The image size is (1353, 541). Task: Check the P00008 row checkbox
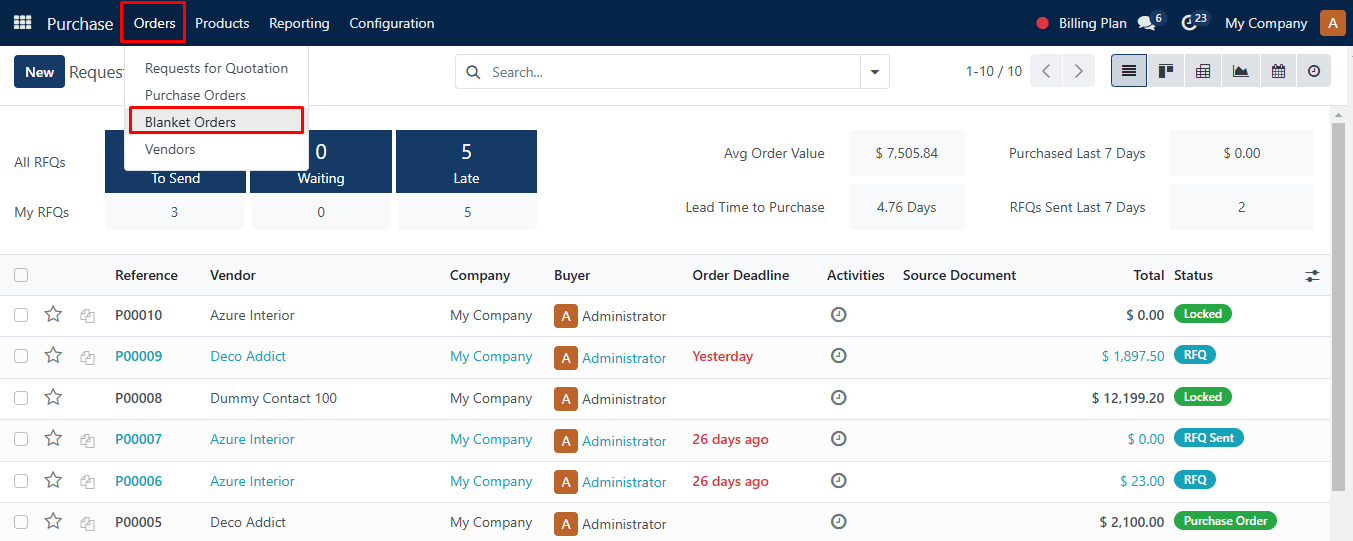point(21,398)
